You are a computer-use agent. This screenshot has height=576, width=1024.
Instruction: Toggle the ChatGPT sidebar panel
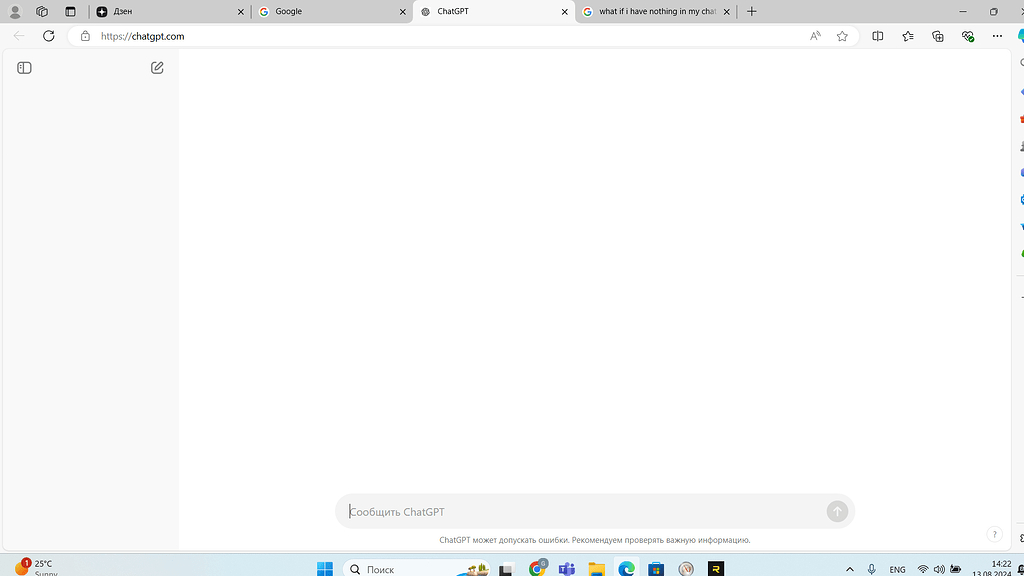pyautogui.click(x=23, y=67)
